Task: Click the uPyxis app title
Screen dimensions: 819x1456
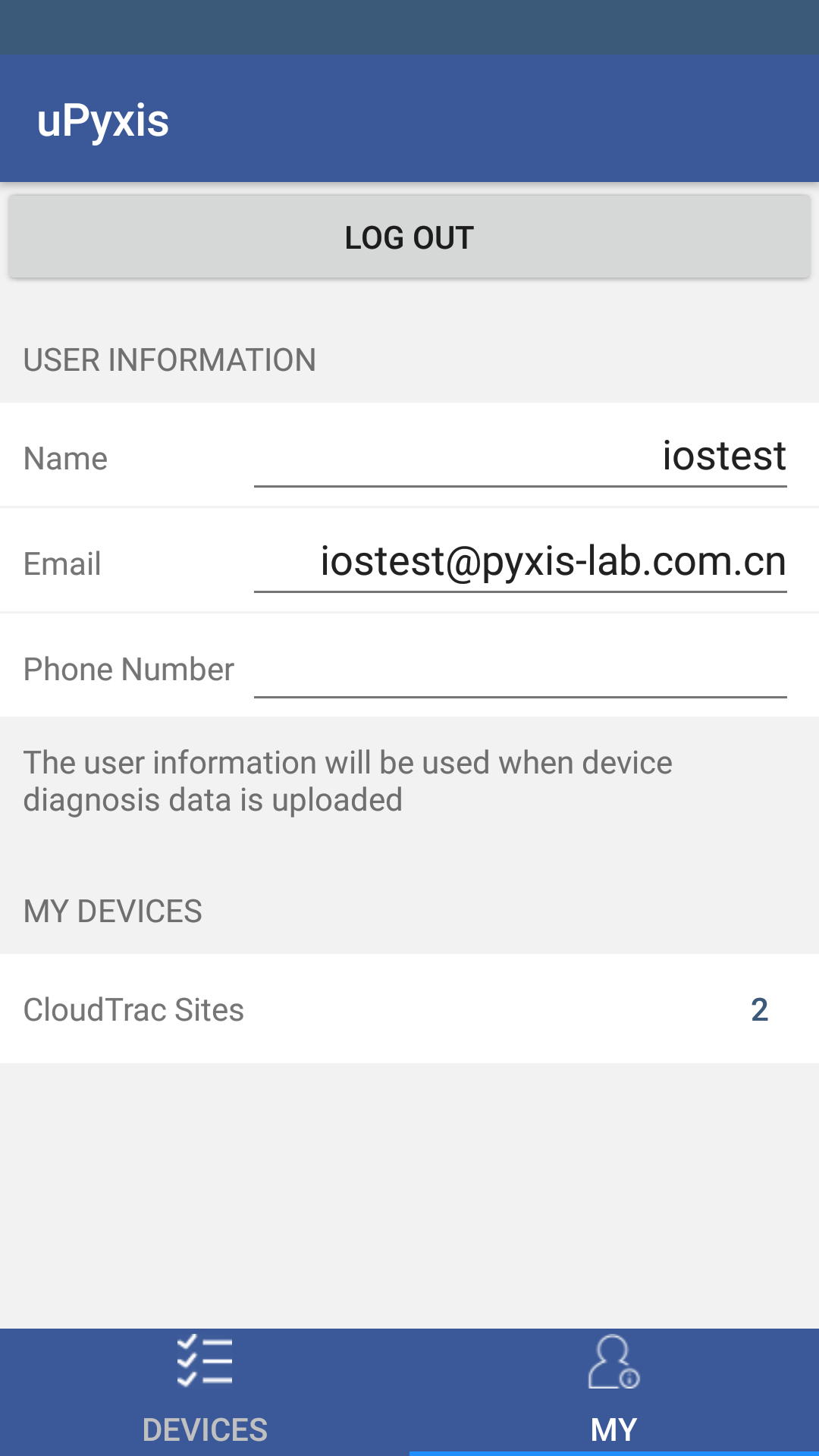Action: (103, 121)
